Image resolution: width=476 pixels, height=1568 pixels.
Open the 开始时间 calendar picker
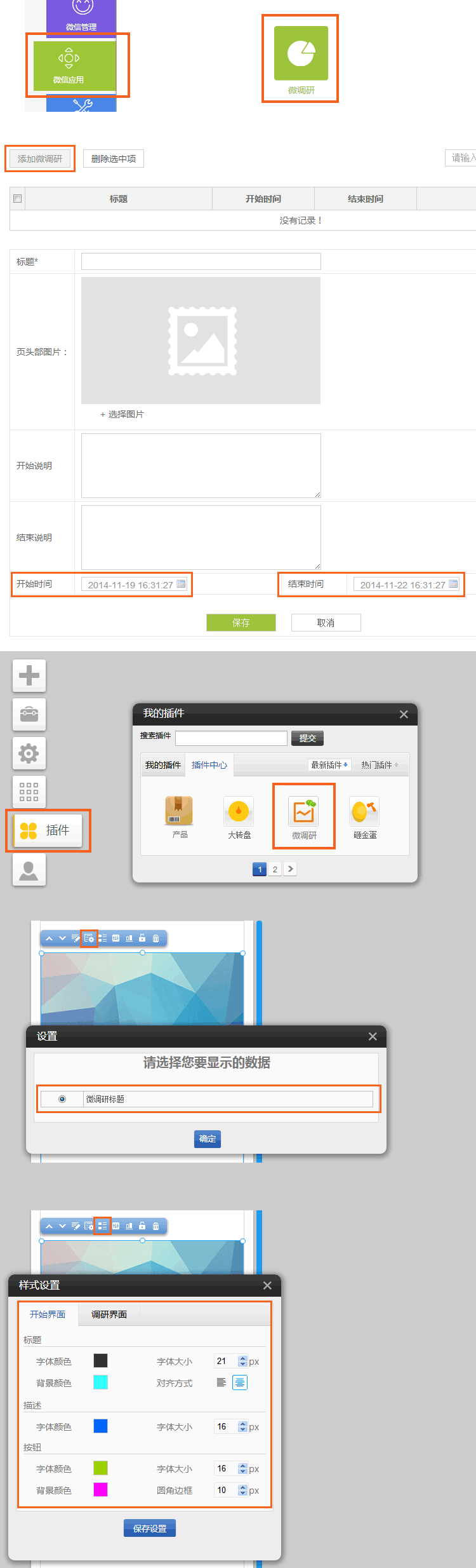[x=181, y=584]
